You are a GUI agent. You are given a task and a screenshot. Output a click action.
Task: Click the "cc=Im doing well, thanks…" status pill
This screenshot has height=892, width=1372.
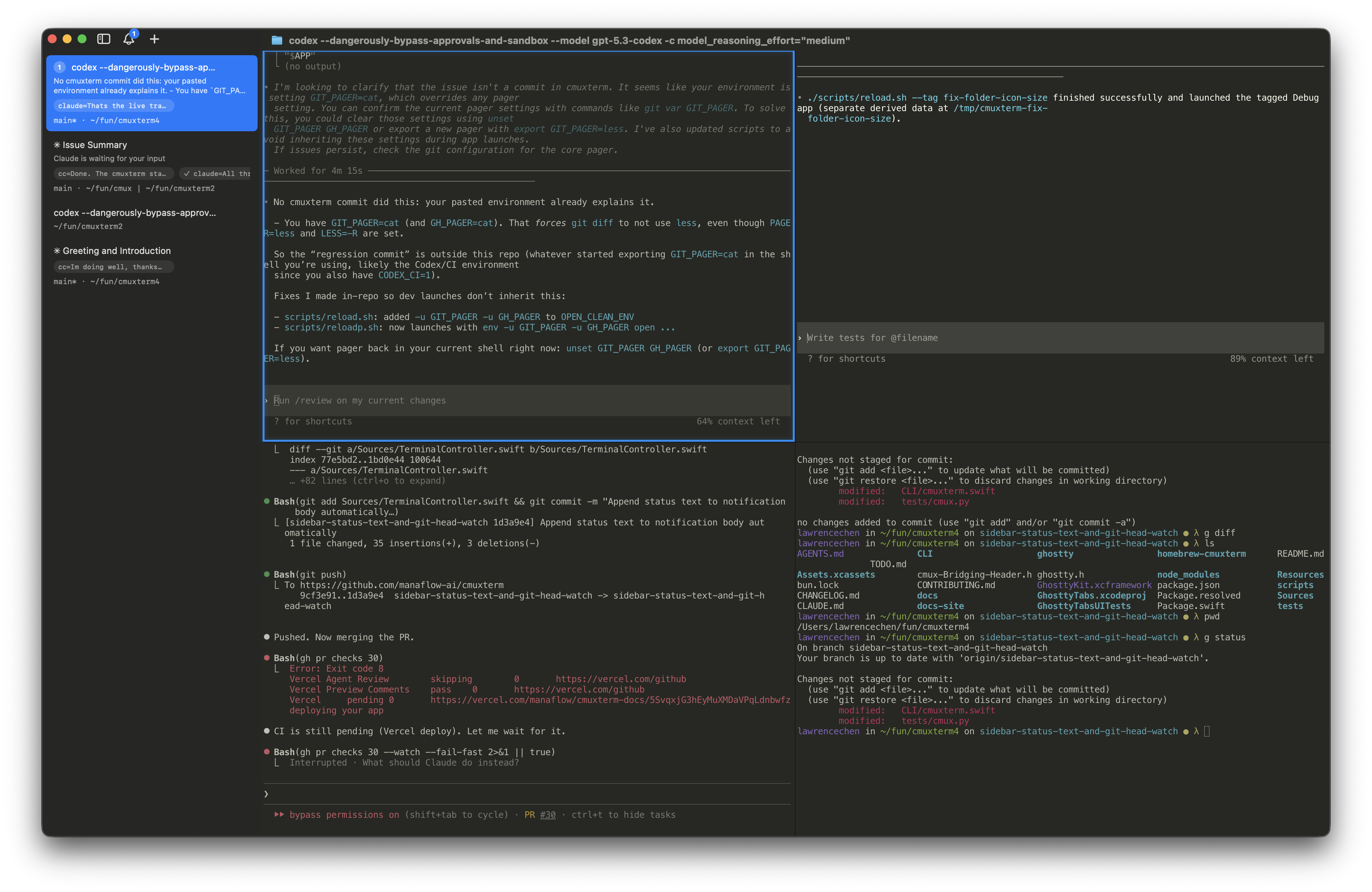[114, 267]
